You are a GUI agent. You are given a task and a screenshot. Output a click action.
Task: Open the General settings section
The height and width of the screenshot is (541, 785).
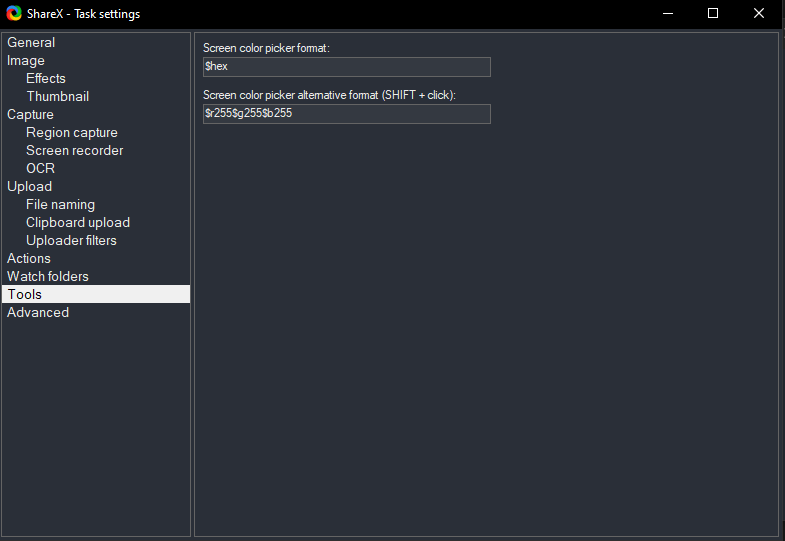tap(31, 43)
